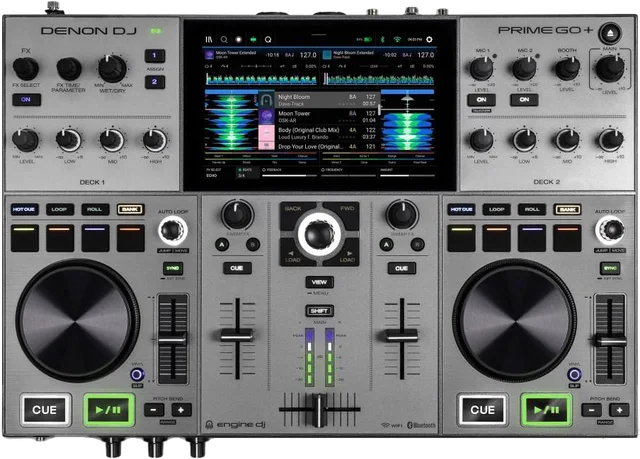Tap the MAIN level knob
Image resolution: width=640 pixels, height=459 pixels.
[x=609, y=68]
